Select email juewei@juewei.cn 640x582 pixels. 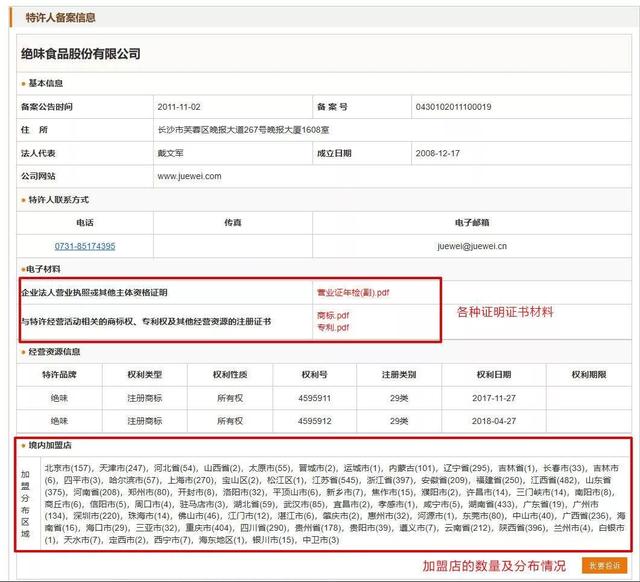pyautogui.click(x=472, y=246)
